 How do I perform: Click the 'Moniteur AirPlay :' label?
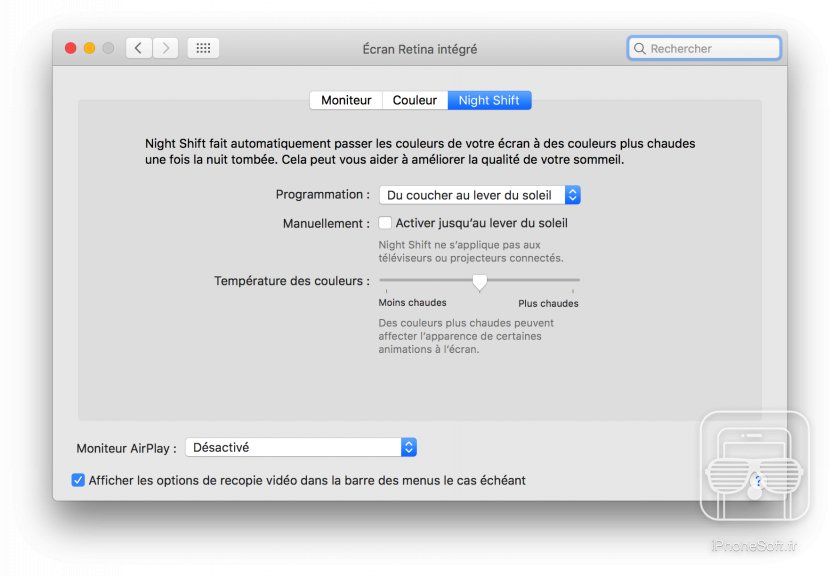point(126,448)
